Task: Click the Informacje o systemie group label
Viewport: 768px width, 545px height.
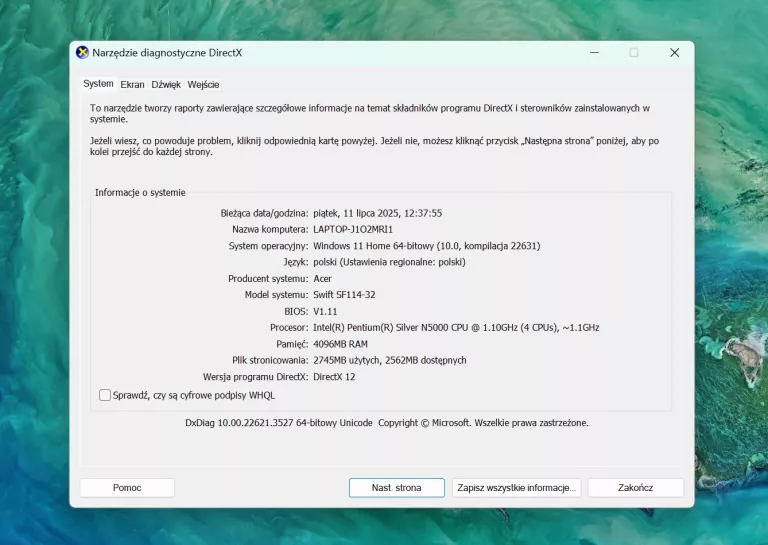Action: [140, 192]
